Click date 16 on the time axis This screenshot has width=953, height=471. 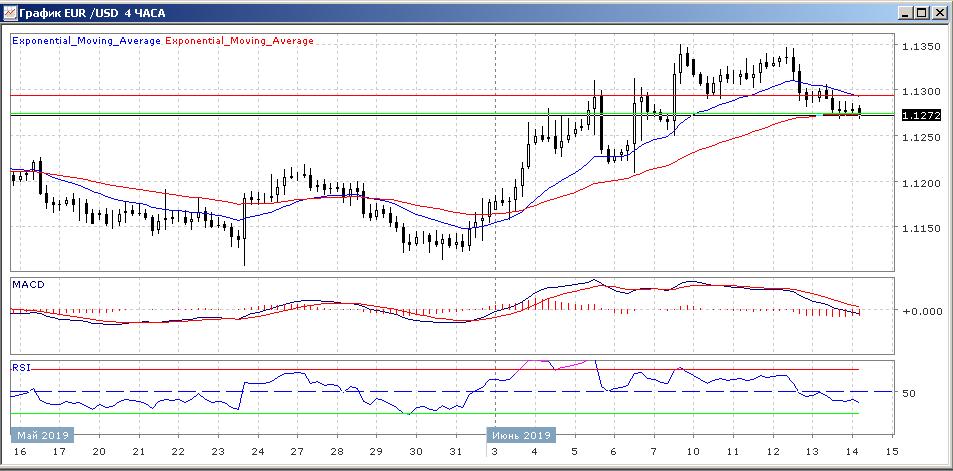pos(19,452)
